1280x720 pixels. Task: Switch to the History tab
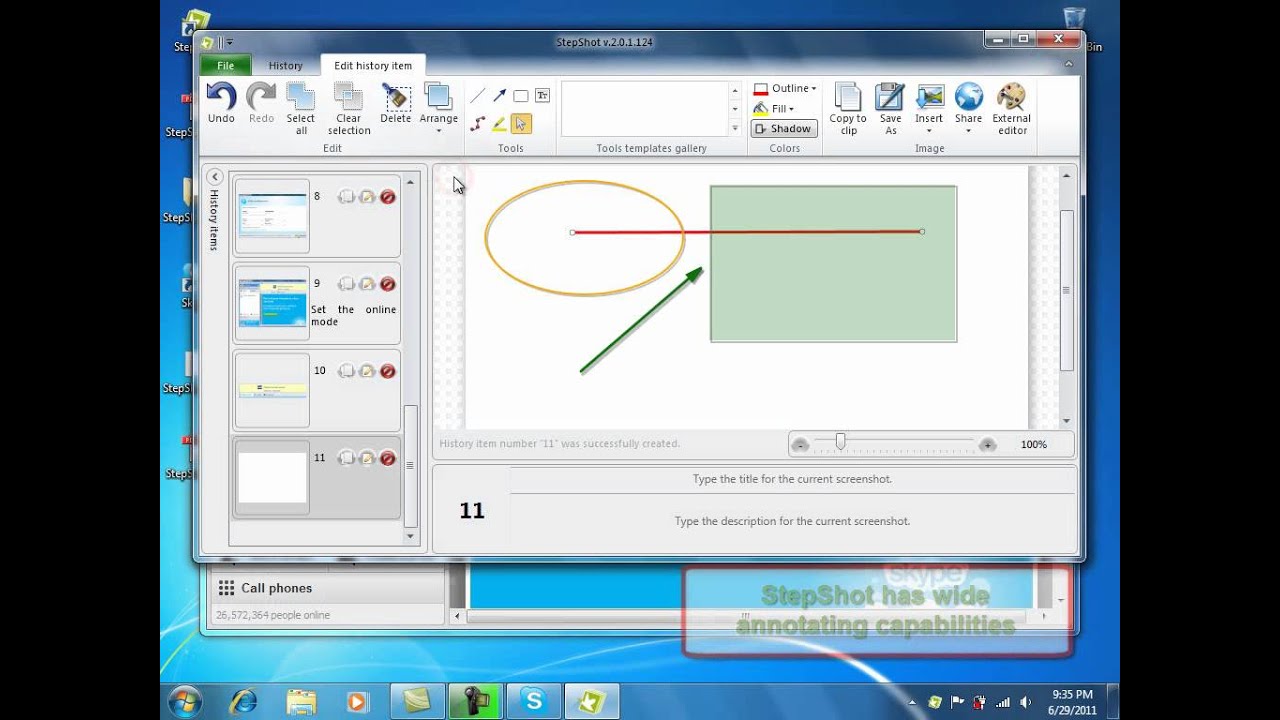pyautogui.click(x=285, y=66)
